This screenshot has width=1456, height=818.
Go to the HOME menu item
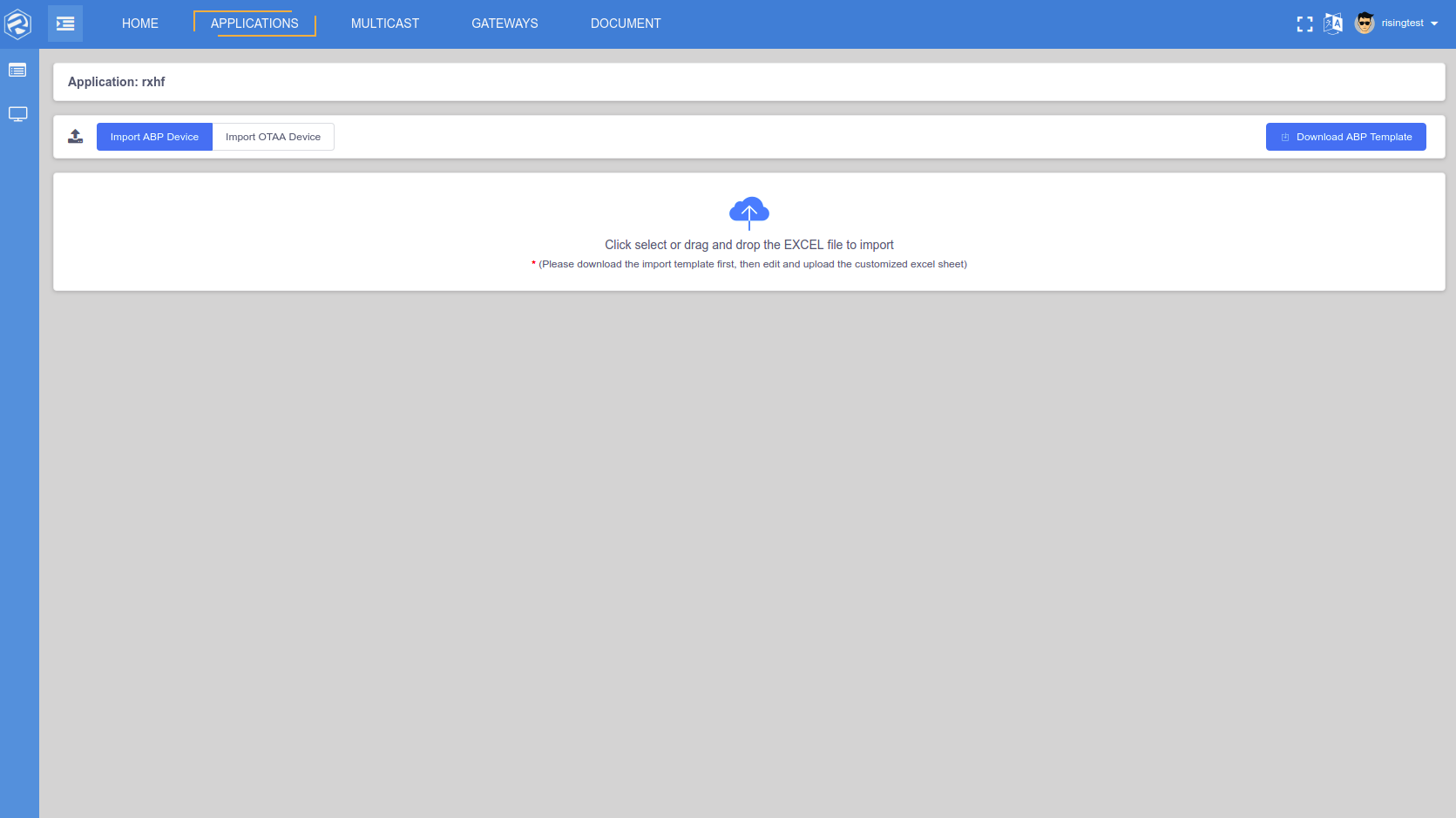(x=140, y=24)
